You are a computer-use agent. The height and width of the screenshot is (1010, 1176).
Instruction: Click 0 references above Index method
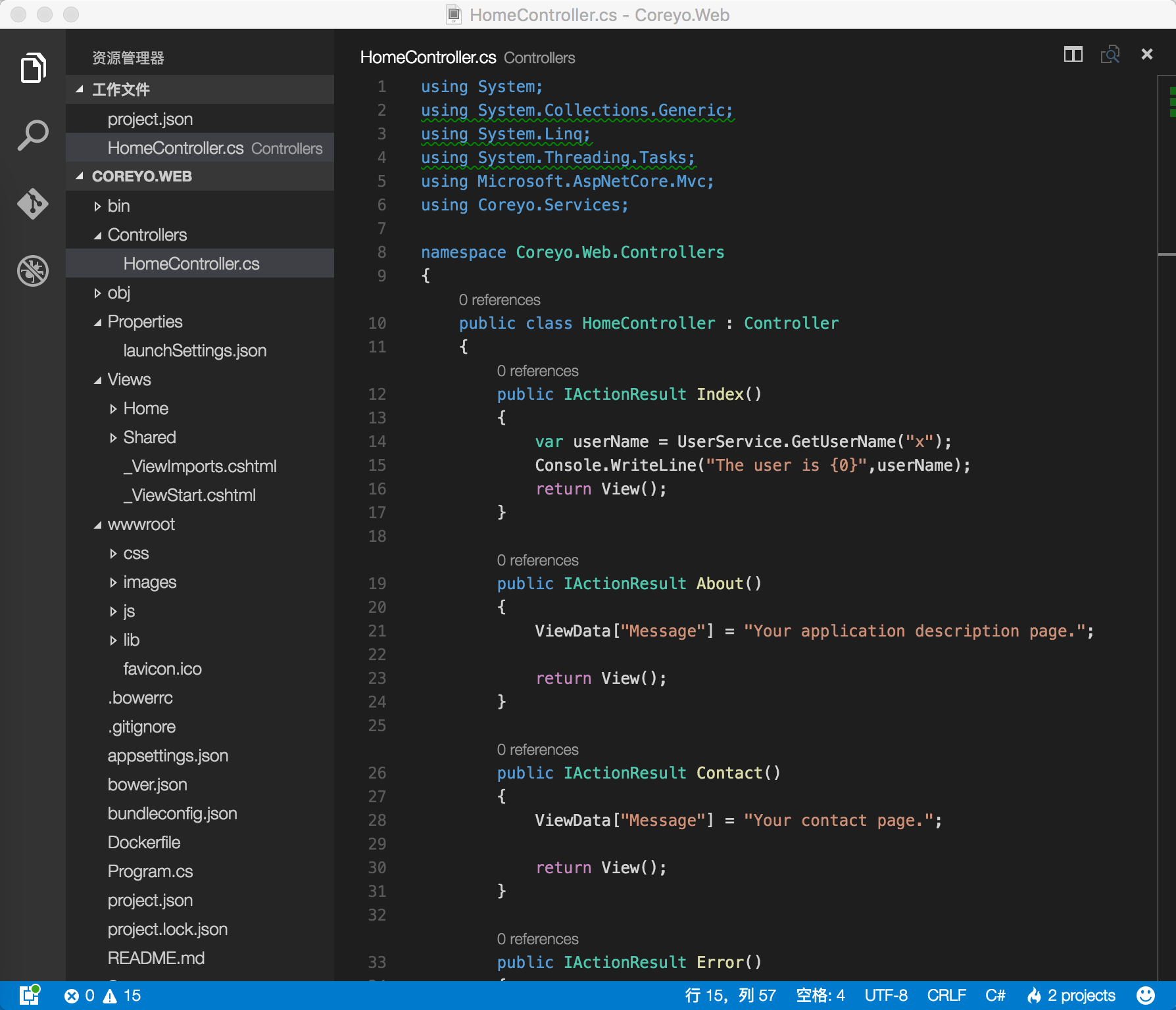538,371
